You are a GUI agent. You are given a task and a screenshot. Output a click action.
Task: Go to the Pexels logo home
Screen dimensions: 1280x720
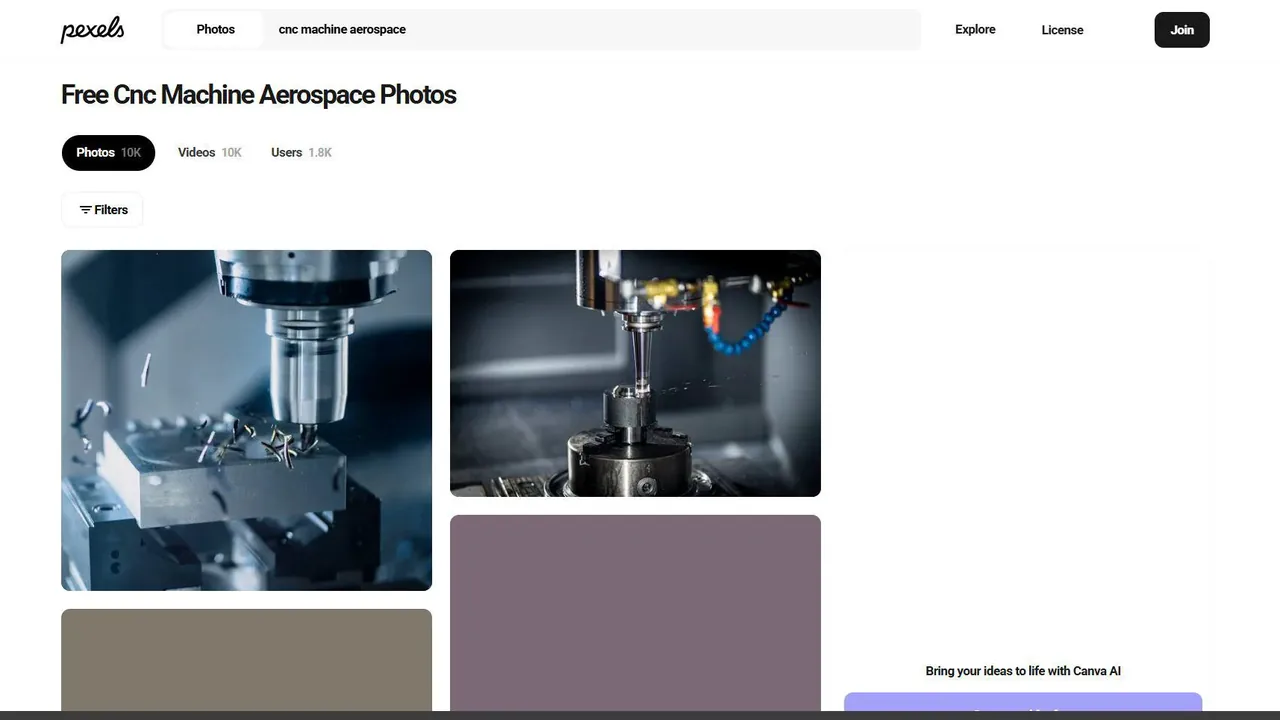point(92,30)
